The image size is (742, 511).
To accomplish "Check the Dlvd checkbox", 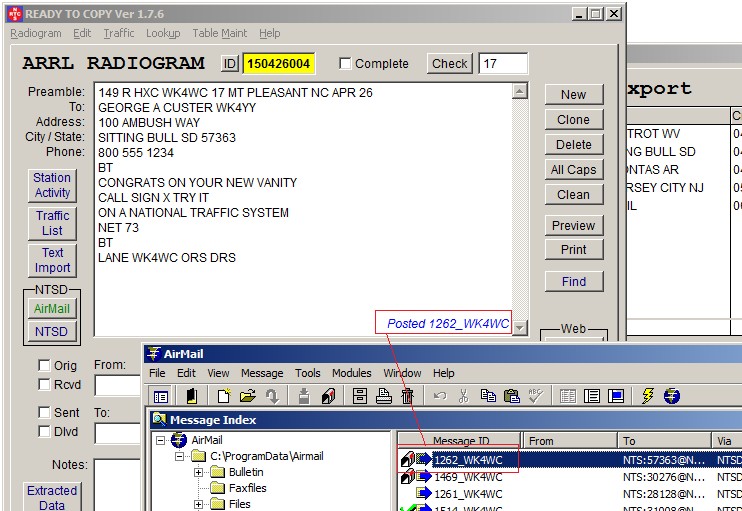I will [x=44, y=431].
